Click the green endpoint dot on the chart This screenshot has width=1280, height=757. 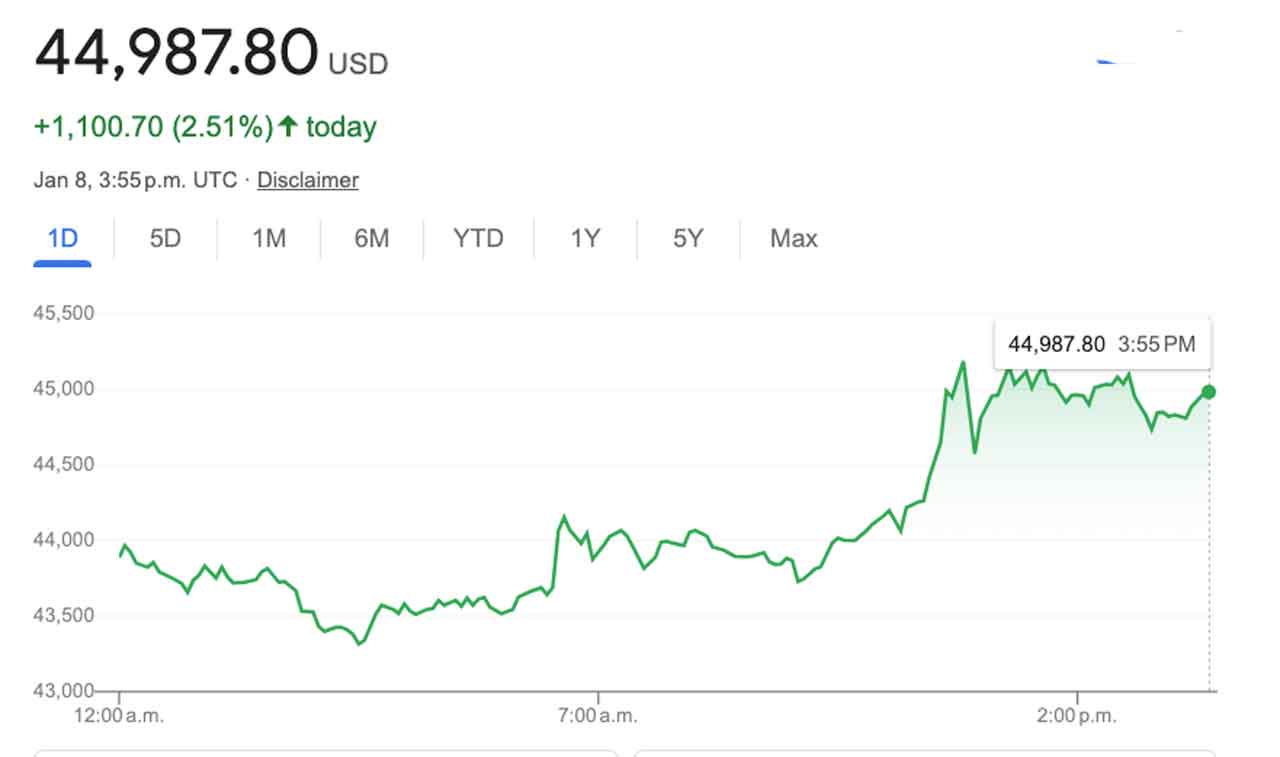pos(1209,392)
